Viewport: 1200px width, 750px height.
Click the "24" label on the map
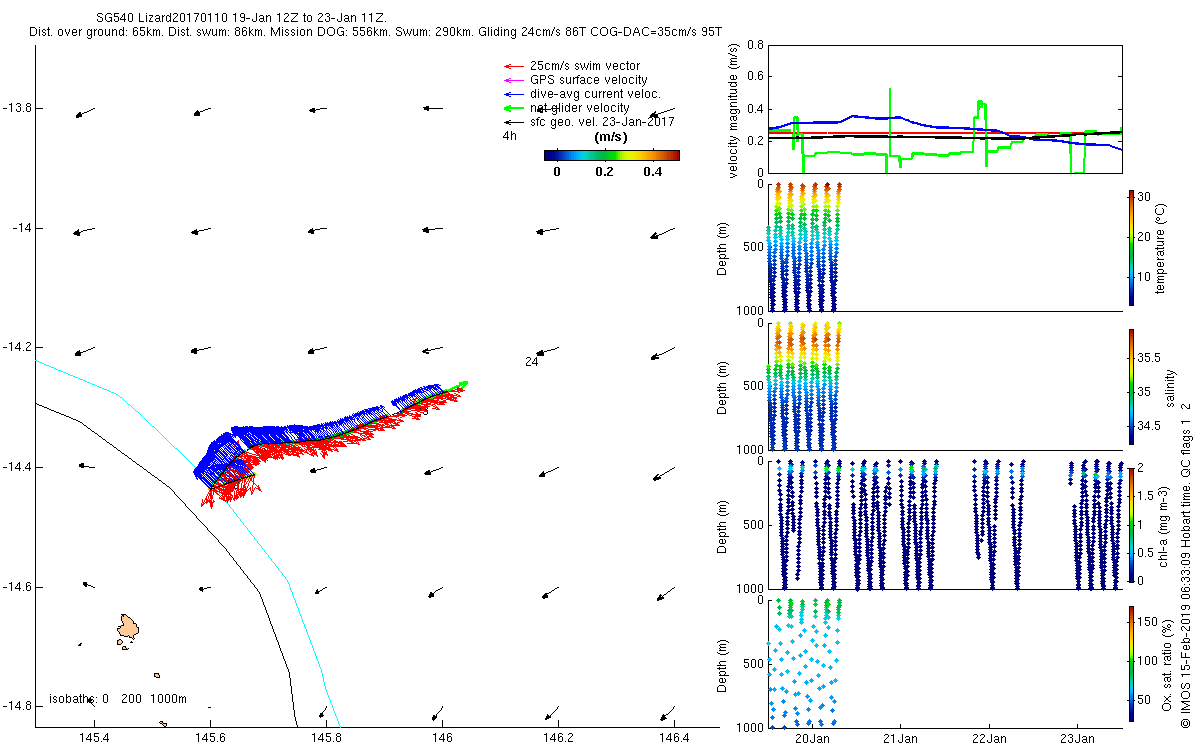click(531, 362)
